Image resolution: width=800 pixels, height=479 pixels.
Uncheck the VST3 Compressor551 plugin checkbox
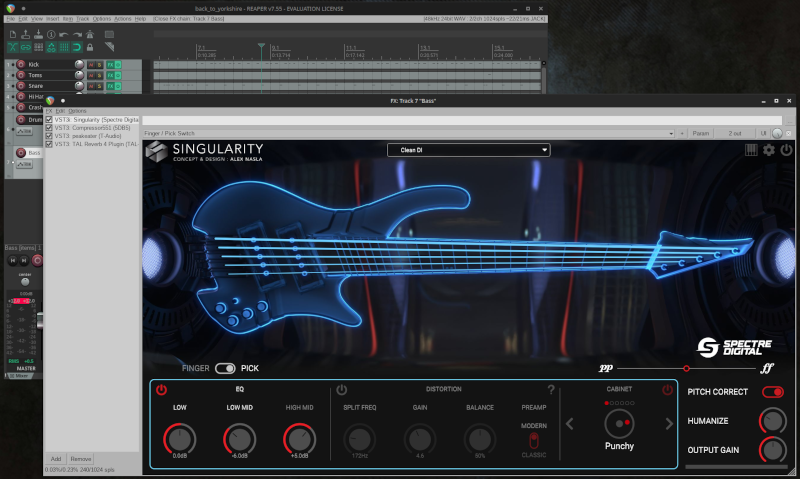(49, 127)
